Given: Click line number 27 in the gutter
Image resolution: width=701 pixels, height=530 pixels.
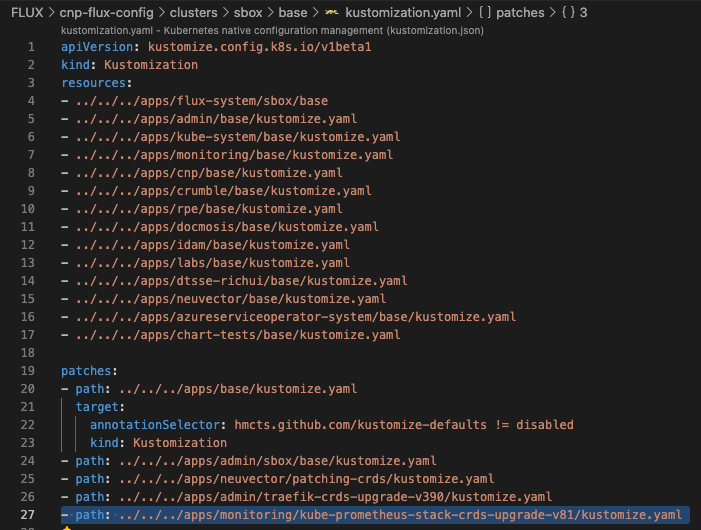Looking at the screenshot, I should pos(27,515).
